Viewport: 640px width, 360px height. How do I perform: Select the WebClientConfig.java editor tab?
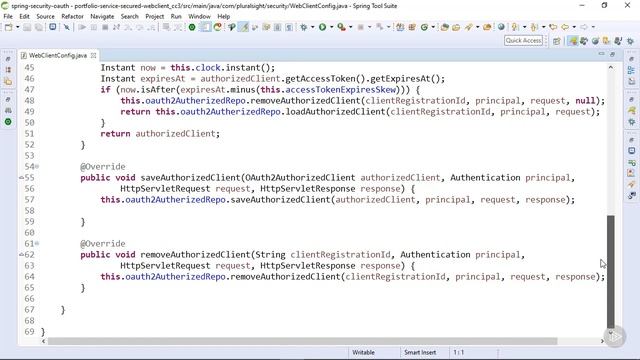click(58, 56)
